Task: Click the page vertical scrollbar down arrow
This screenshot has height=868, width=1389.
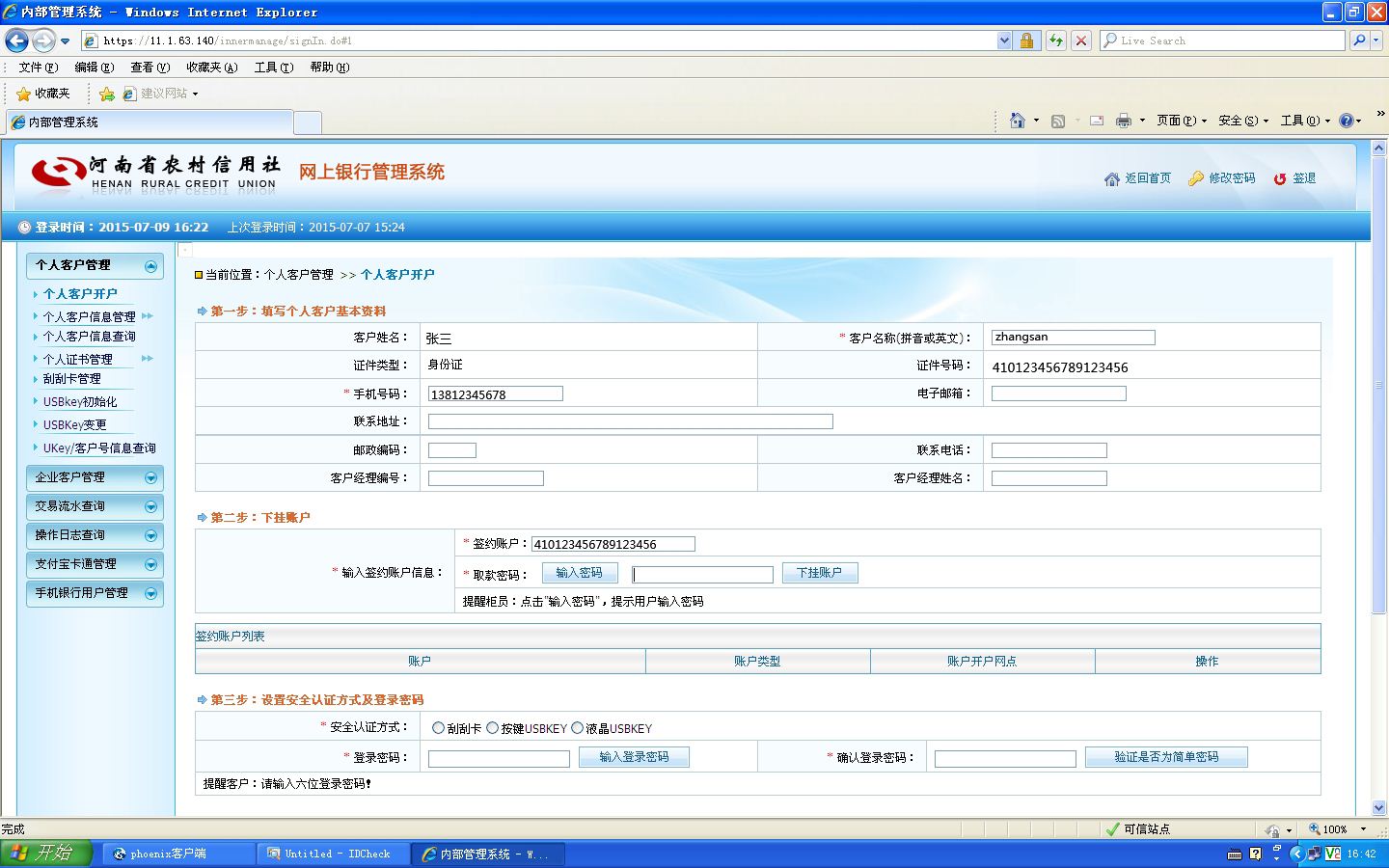Action: [x=1378, y=808]
